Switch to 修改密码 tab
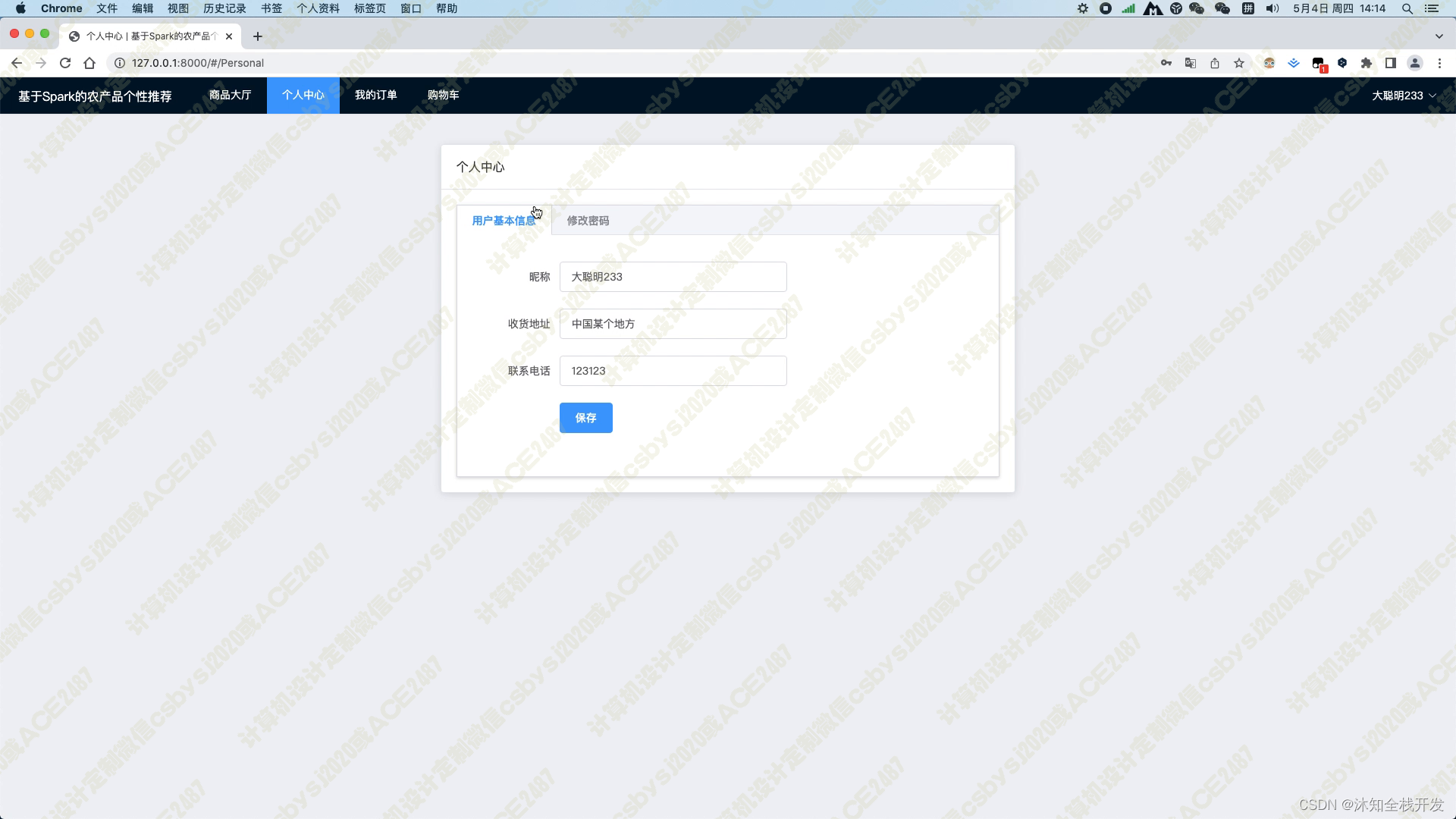Screen dimensions: 1456x819 [x=588, y=221]
